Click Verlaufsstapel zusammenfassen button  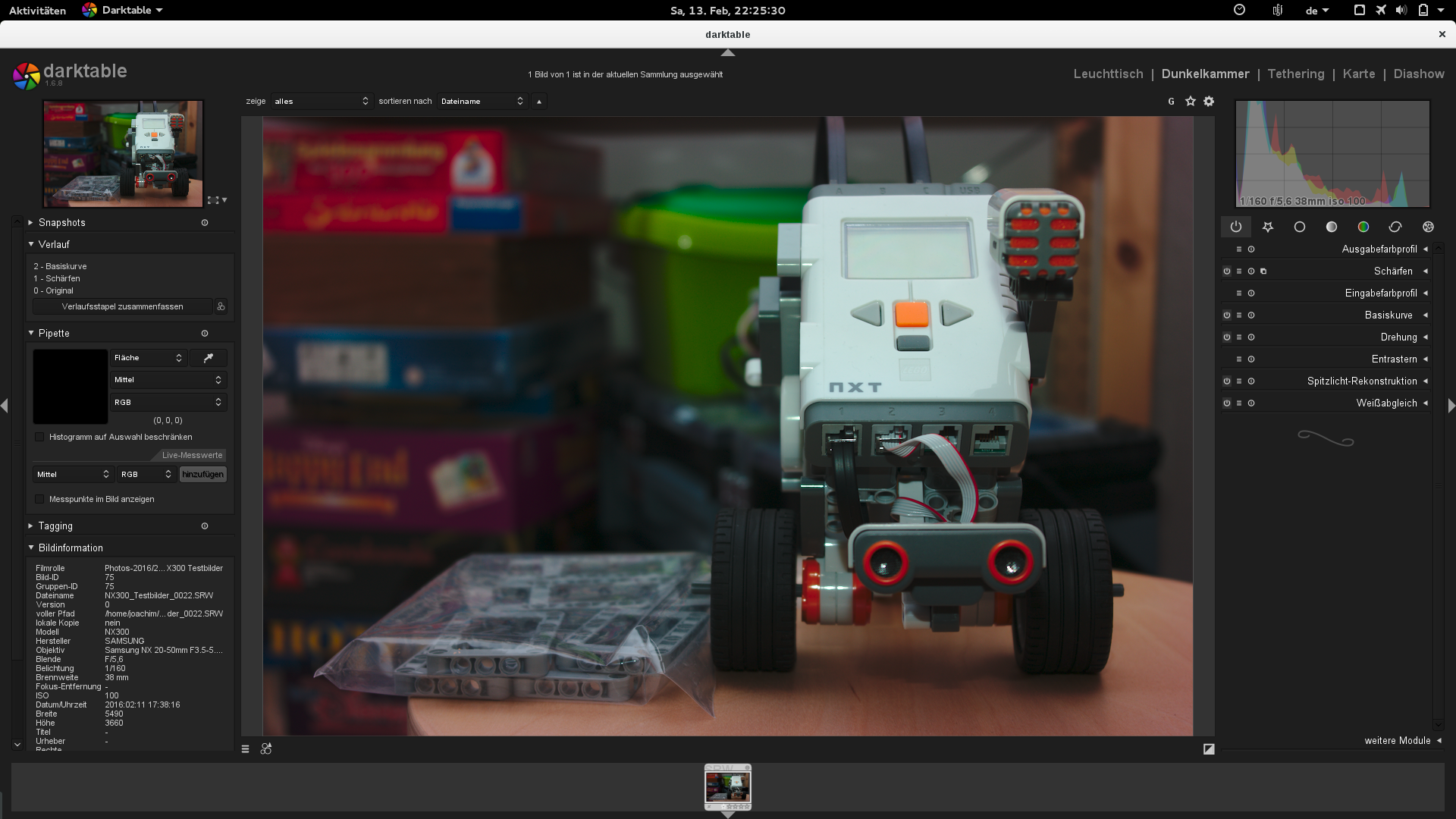123,306
